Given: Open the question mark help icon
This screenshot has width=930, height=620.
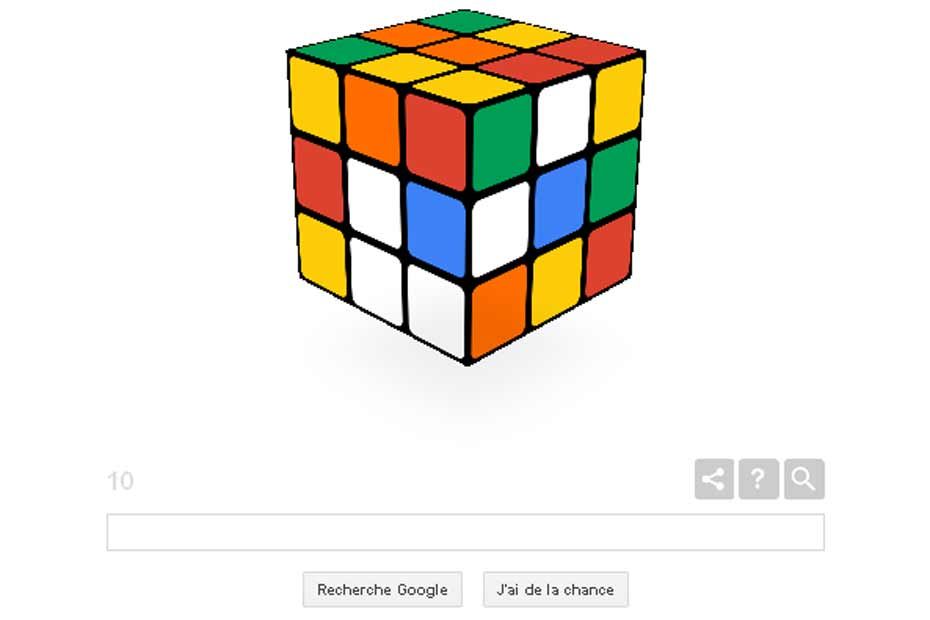Looking at the screenshot, I should (759, 479).
